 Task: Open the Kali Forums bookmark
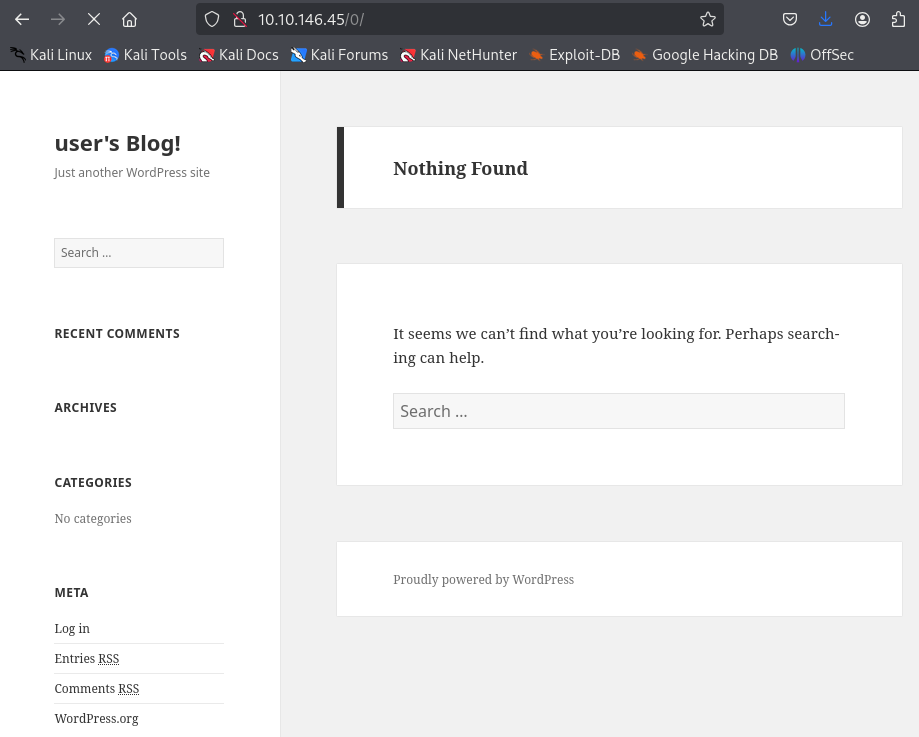(x=339, y=55)
